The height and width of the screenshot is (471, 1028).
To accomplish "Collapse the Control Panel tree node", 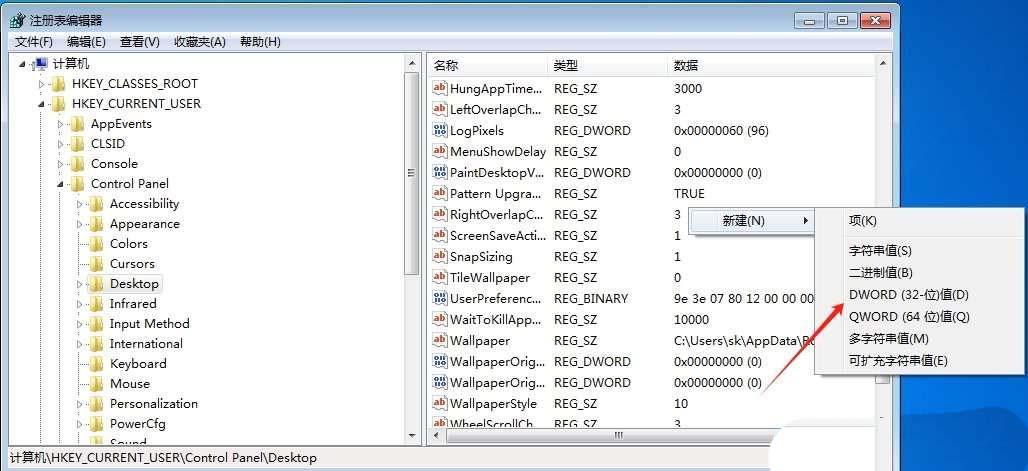I will [x=61, y=184].
